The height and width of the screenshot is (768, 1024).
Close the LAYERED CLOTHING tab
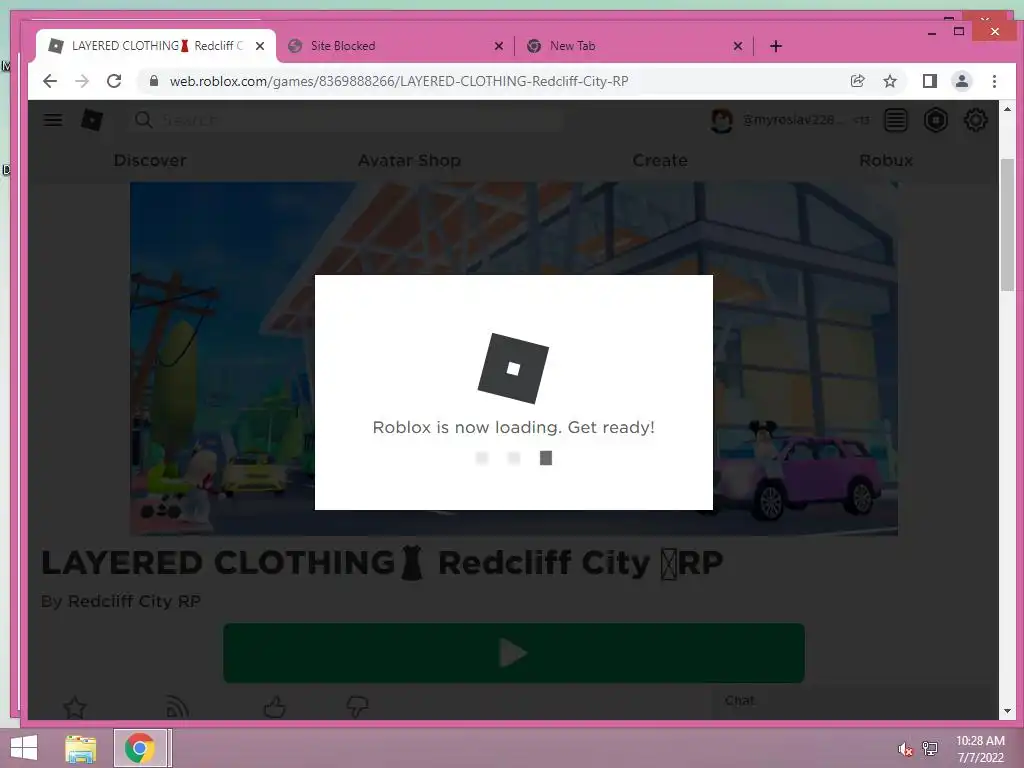point(260,46)
